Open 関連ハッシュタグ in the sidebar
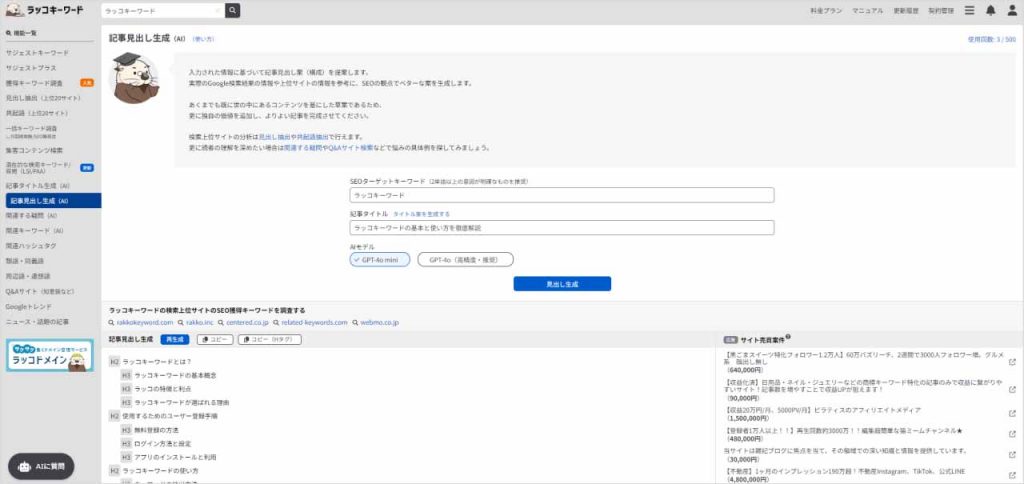Image resolution: width=1024 pixels, height=484 pixels. coord(31,246)
